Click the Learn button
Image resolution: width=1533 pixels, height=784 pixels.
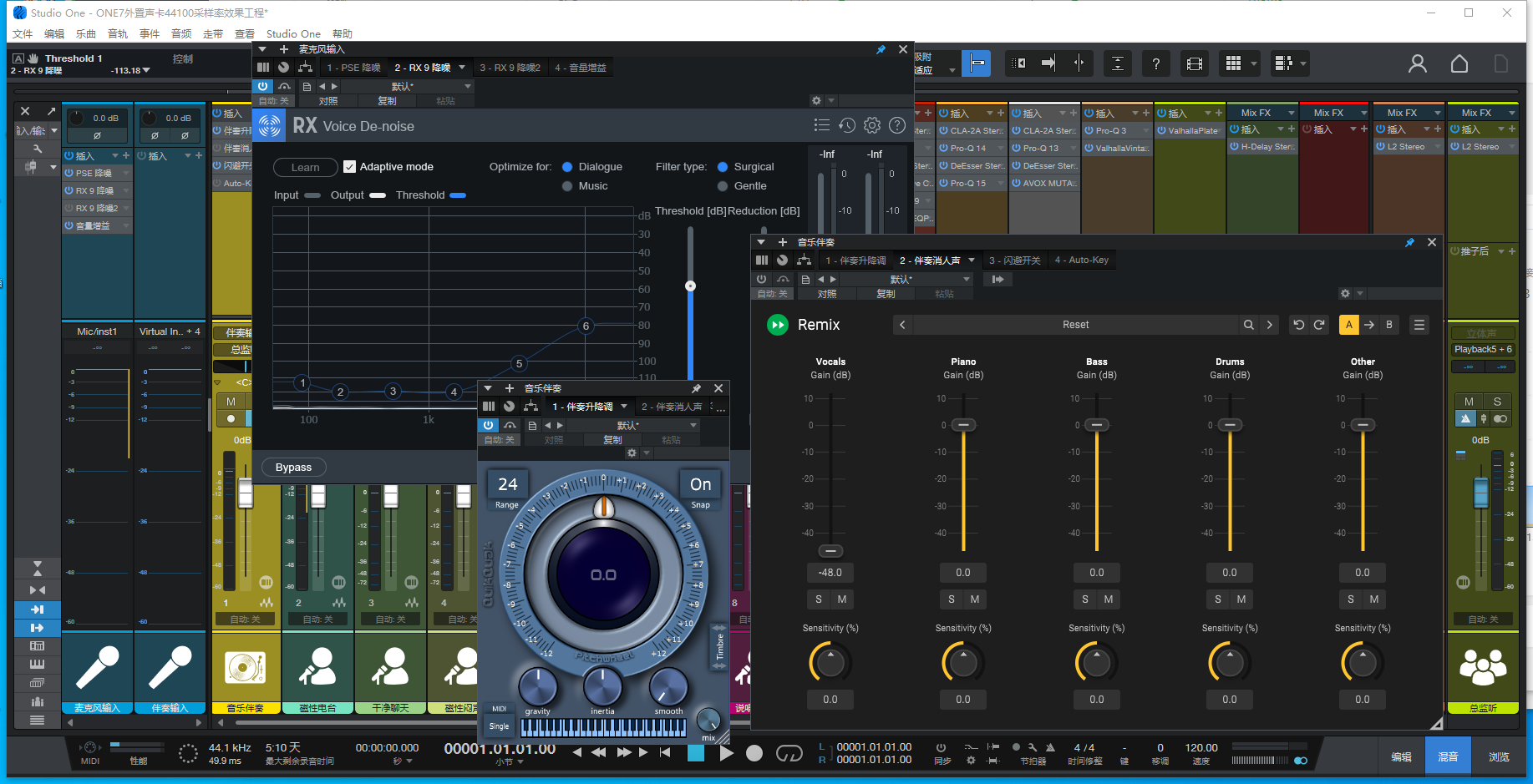305,167
